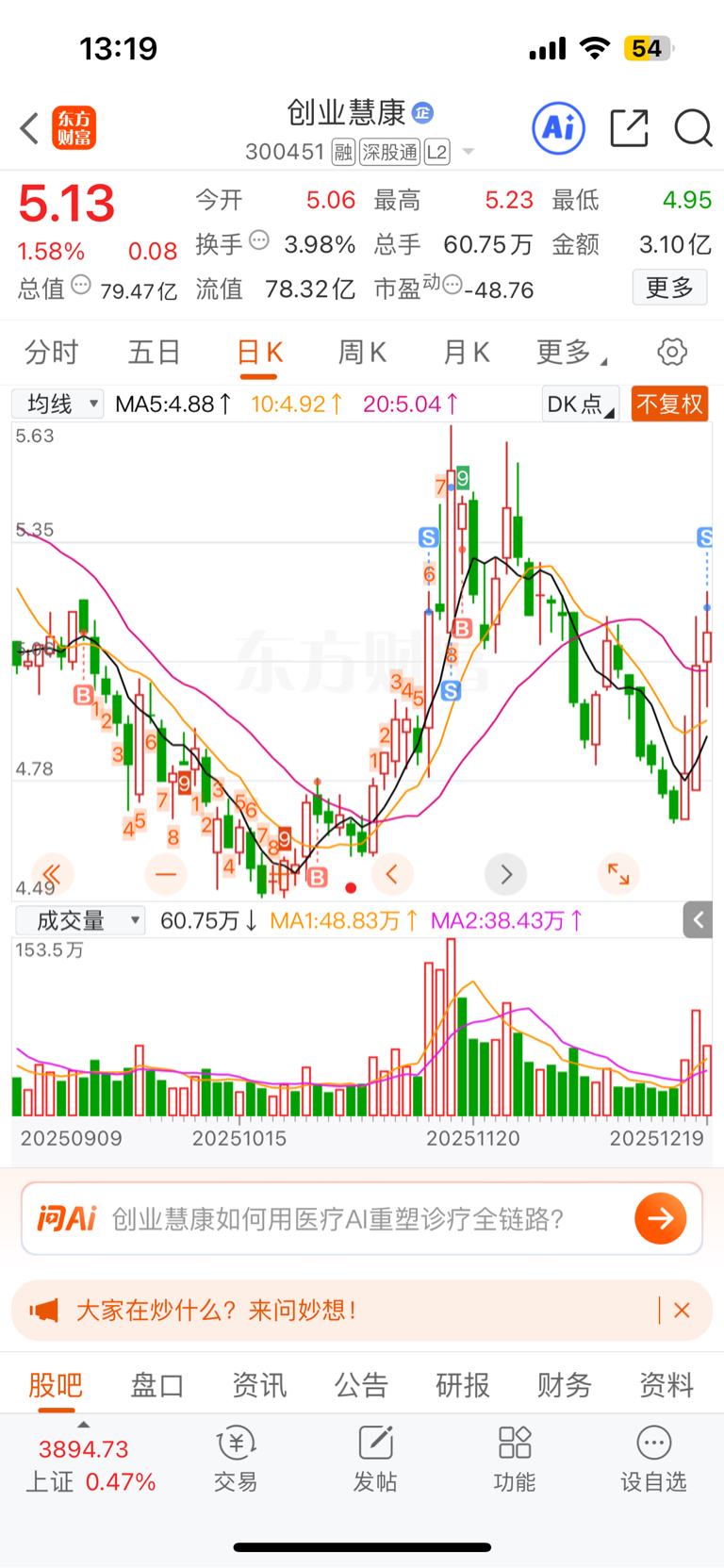Tap the megaphone icon in banner

click(x=44, y=1310)
